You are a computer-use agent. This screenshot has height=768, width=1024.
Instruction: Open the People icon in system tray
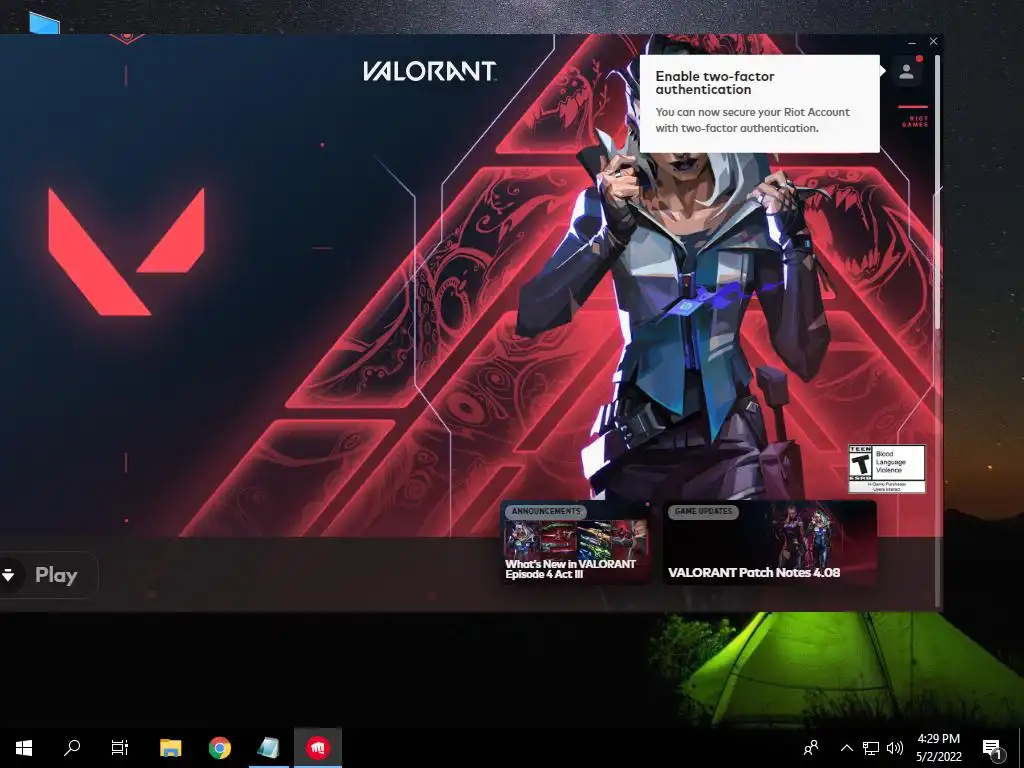(x=811, y=748)
